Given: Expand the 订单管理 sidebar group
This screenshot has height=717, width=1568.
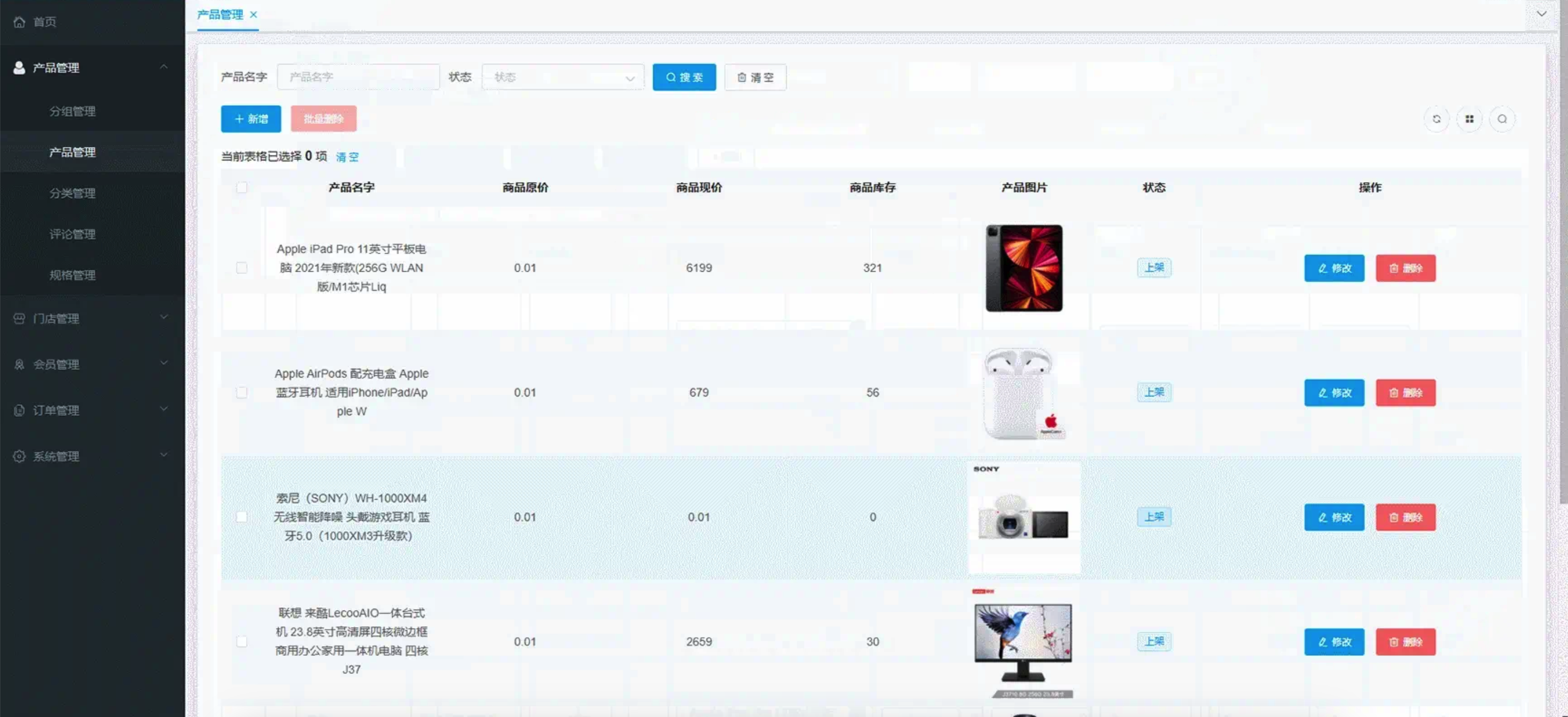Looking at the screenshot, I should tap(164, 409).
